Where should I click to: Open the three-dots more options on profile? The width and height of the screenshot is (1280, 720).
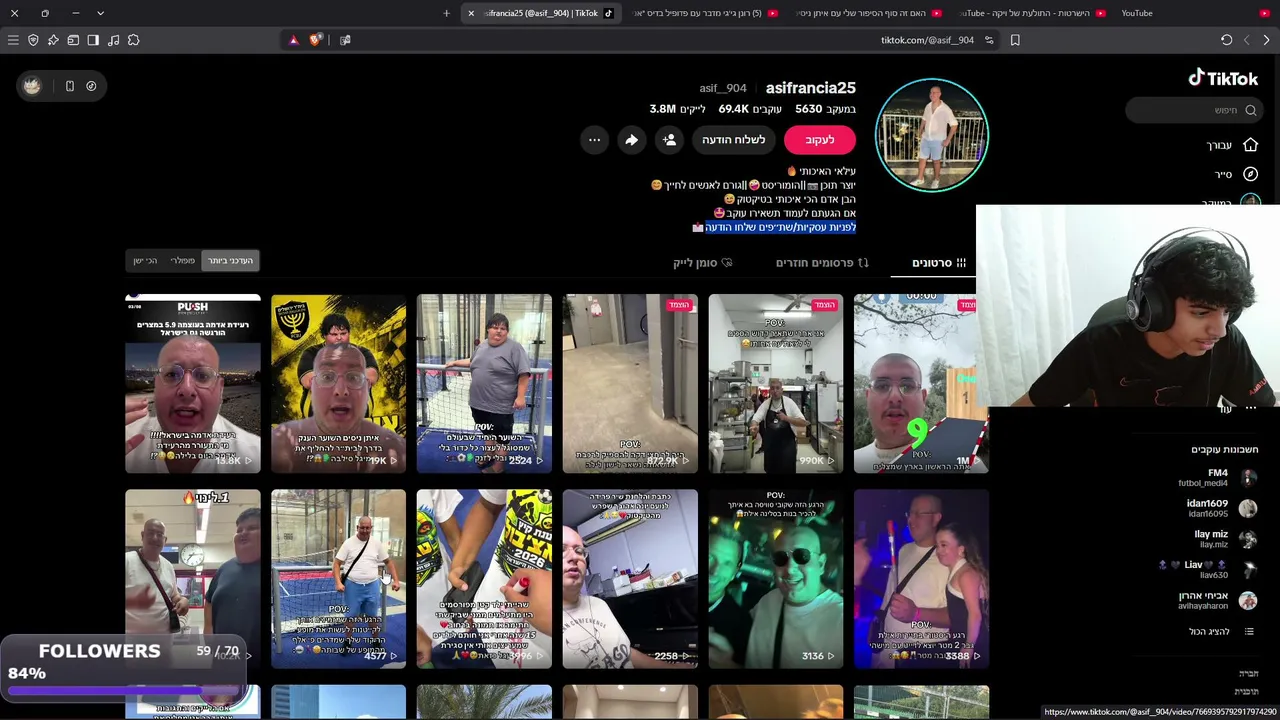pyautogui.click(x=594, y=140)
